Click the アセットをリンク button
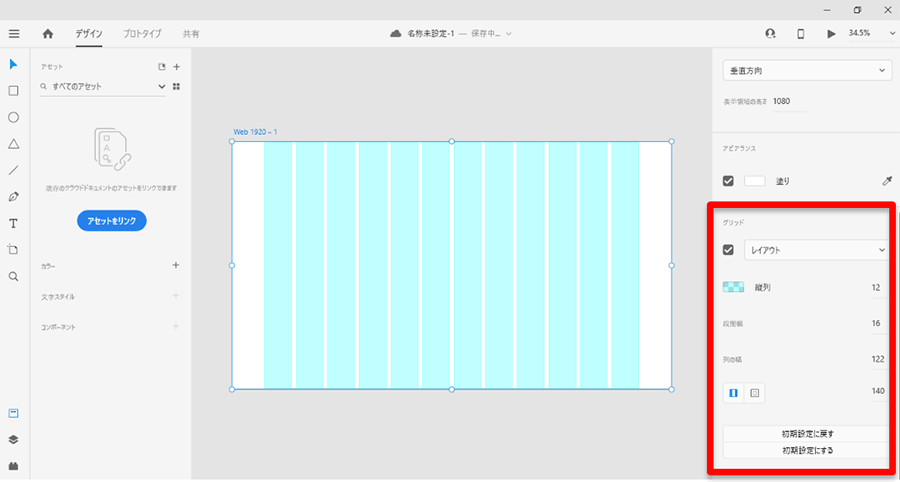900x482 pixels. [x=112, y=221]
